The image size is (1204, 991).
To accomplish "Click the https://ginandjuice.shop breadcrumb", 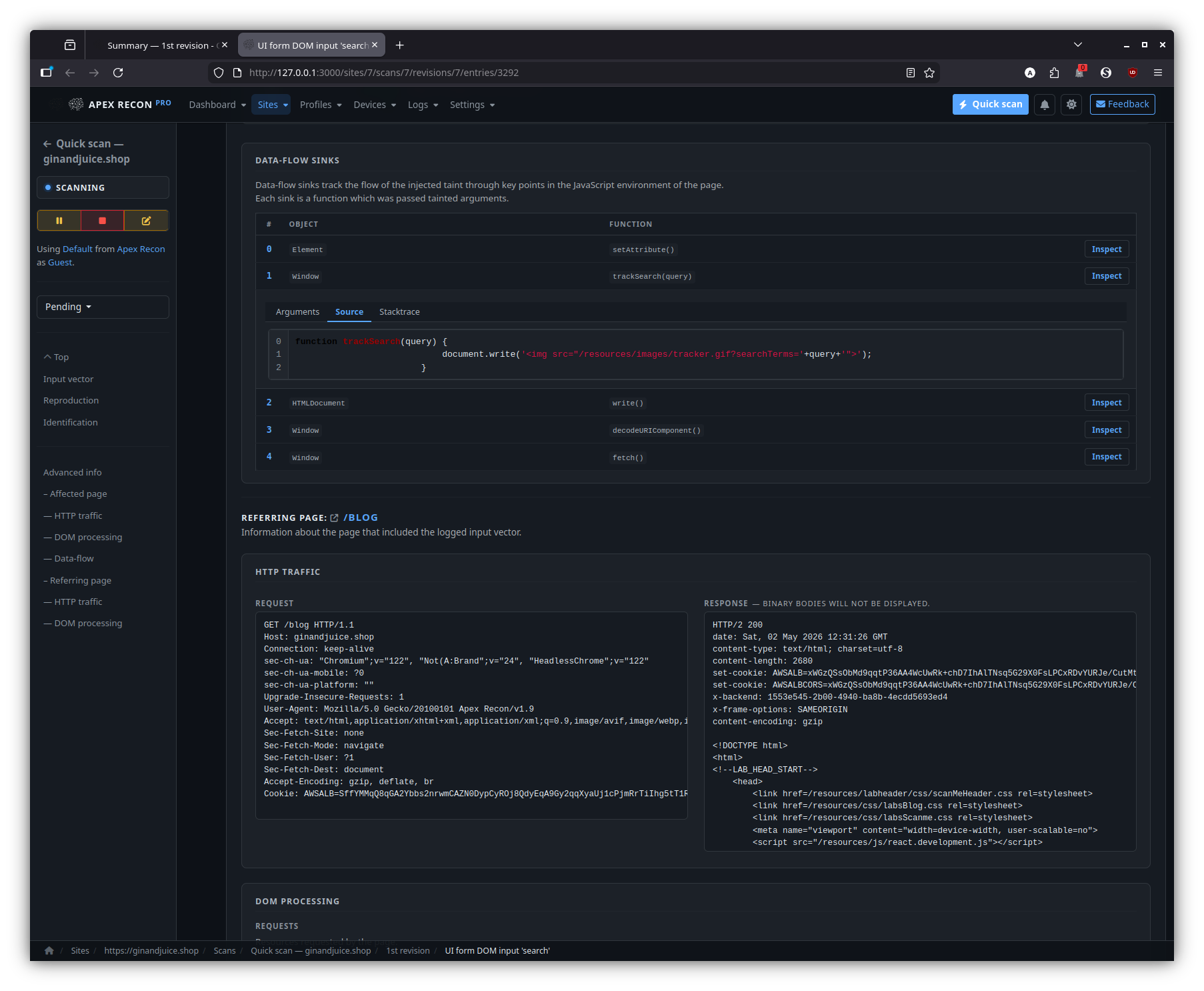I will (x=151, y=951).
